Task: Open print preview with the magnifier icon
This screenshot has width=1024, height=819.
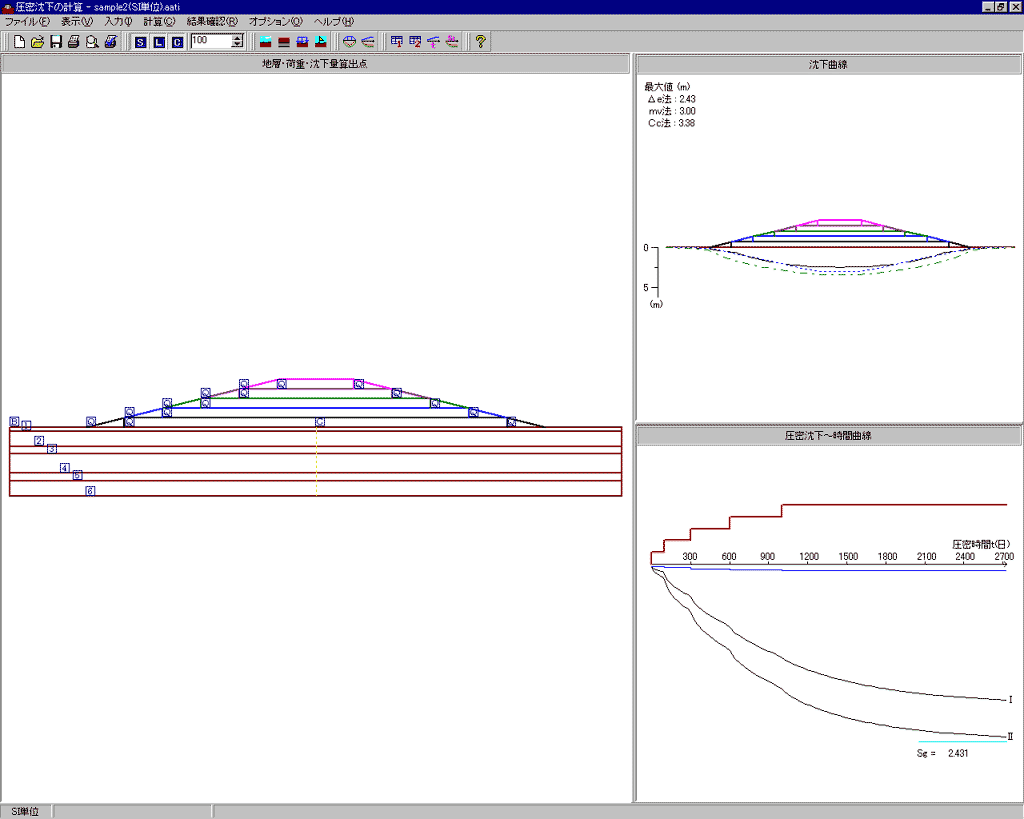Action: pos(92,42)
